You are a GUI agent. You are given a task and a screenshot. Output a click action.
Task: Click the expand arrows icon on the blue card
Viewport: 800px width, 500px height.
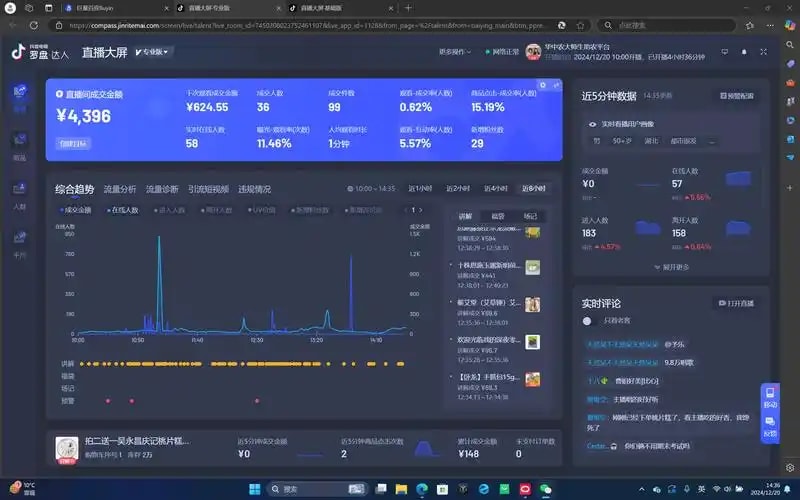coord(556,85)
